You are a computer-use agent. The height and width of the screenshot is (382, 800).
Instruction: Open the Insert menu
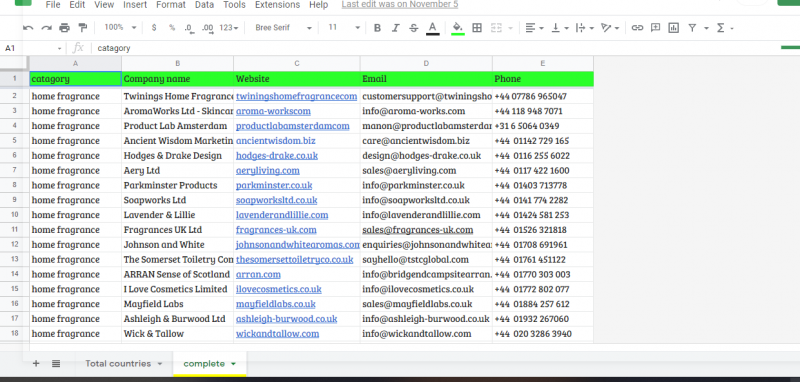pos(135,5)
